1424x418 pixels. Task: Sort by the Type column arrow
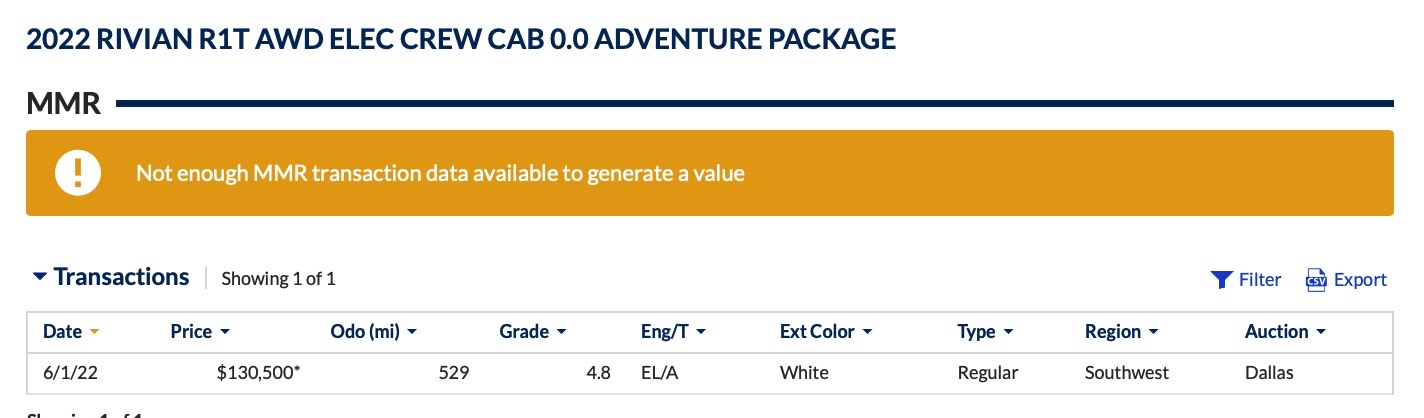point(1008,332)
